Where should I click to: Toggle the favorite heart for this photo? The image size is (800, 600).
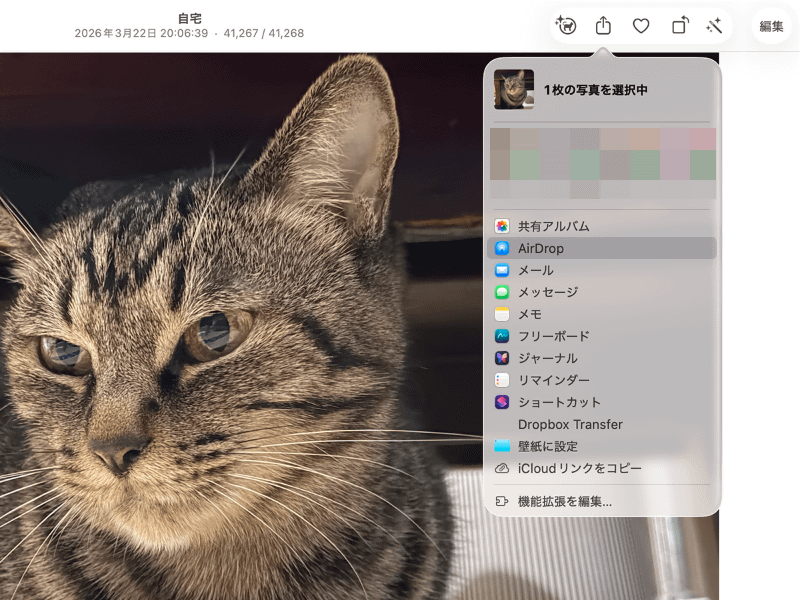[x=640, y=26]
